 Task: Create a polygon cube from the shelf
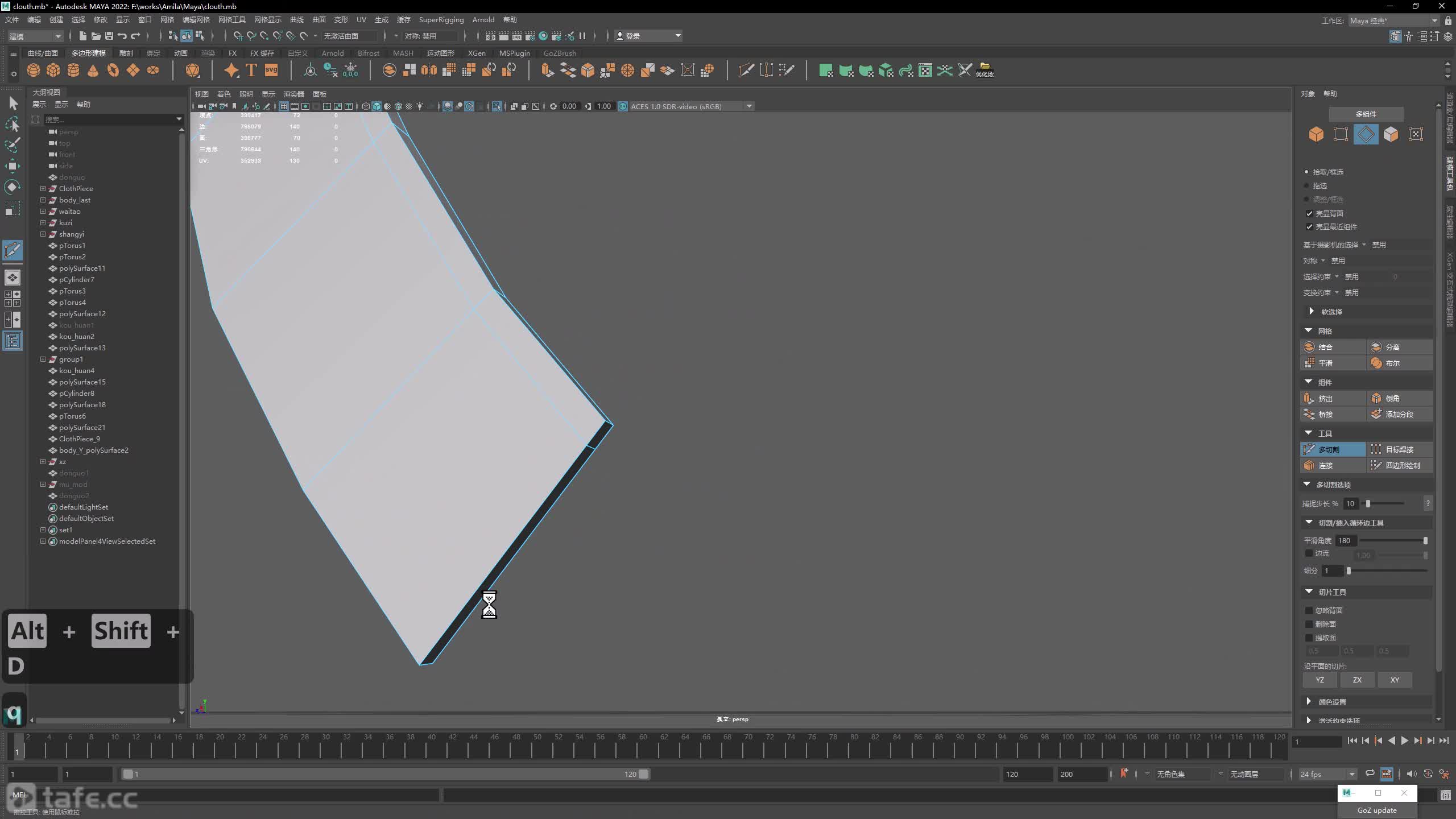(53, 71)
